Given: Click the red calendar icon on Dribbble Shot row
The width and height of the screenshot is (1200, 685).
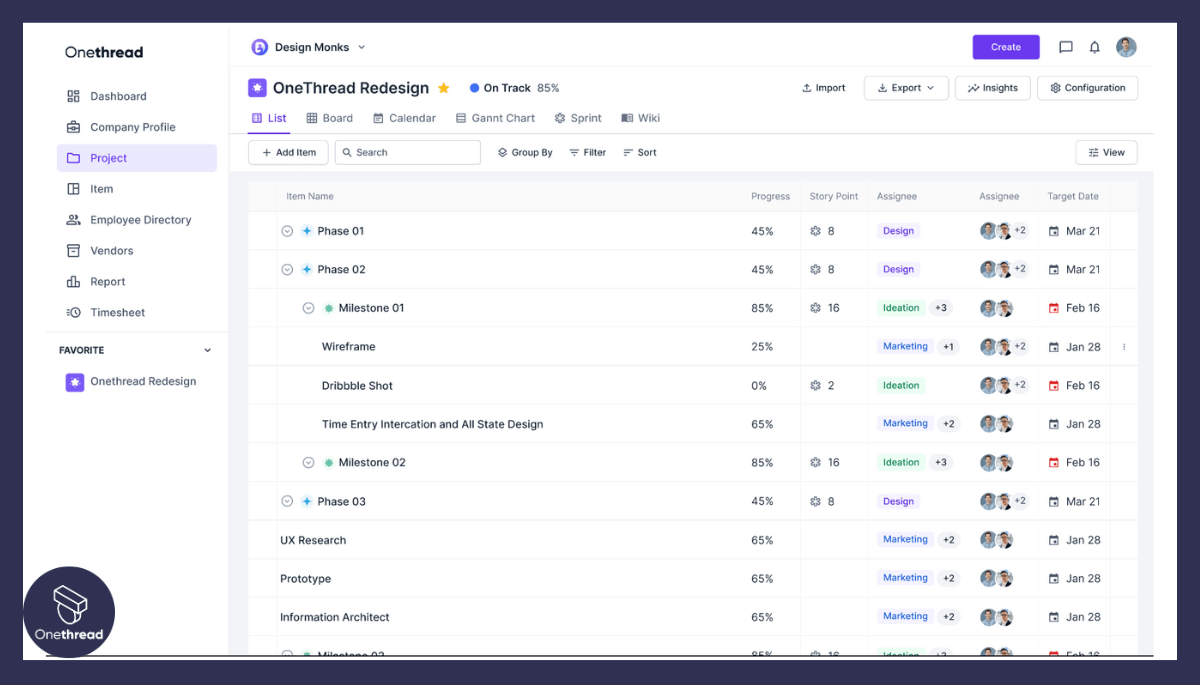Looking at the screenshot, I should pyautogui.click(x=1052, y=385).
